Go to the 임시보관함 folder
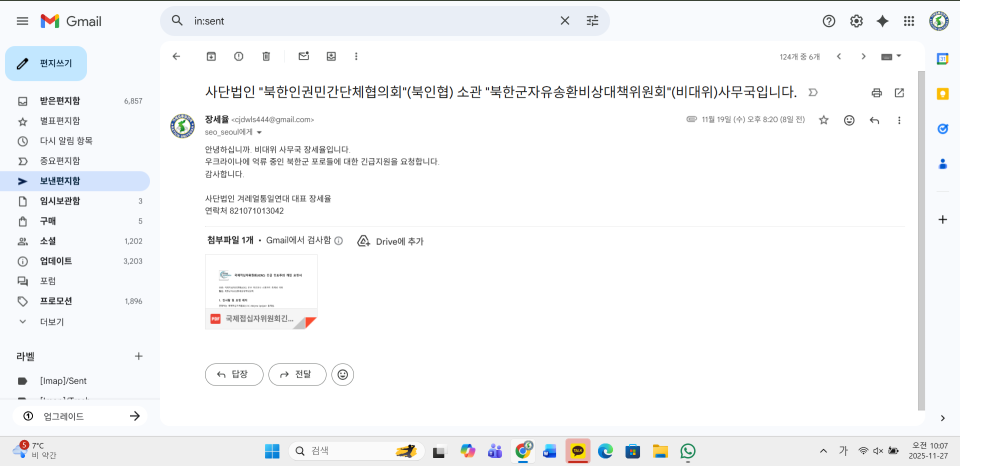This screenshot has height=476, width=1000. tap(60, 201)
